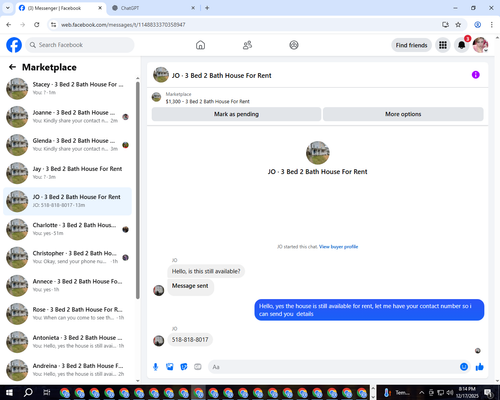The width and height of the screenshot is (500, 400).
Task: Open the tab search dropdown arrow
Action: pos(7,8)
